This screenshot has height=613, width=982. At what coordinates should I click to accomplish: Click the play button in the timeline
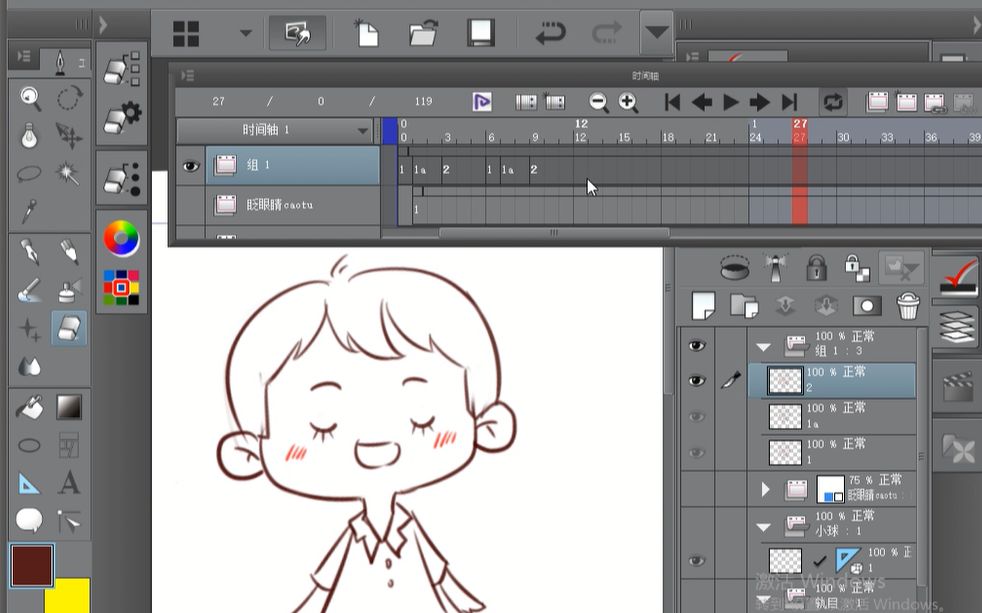pyautogui.click(x=729, y=101)
